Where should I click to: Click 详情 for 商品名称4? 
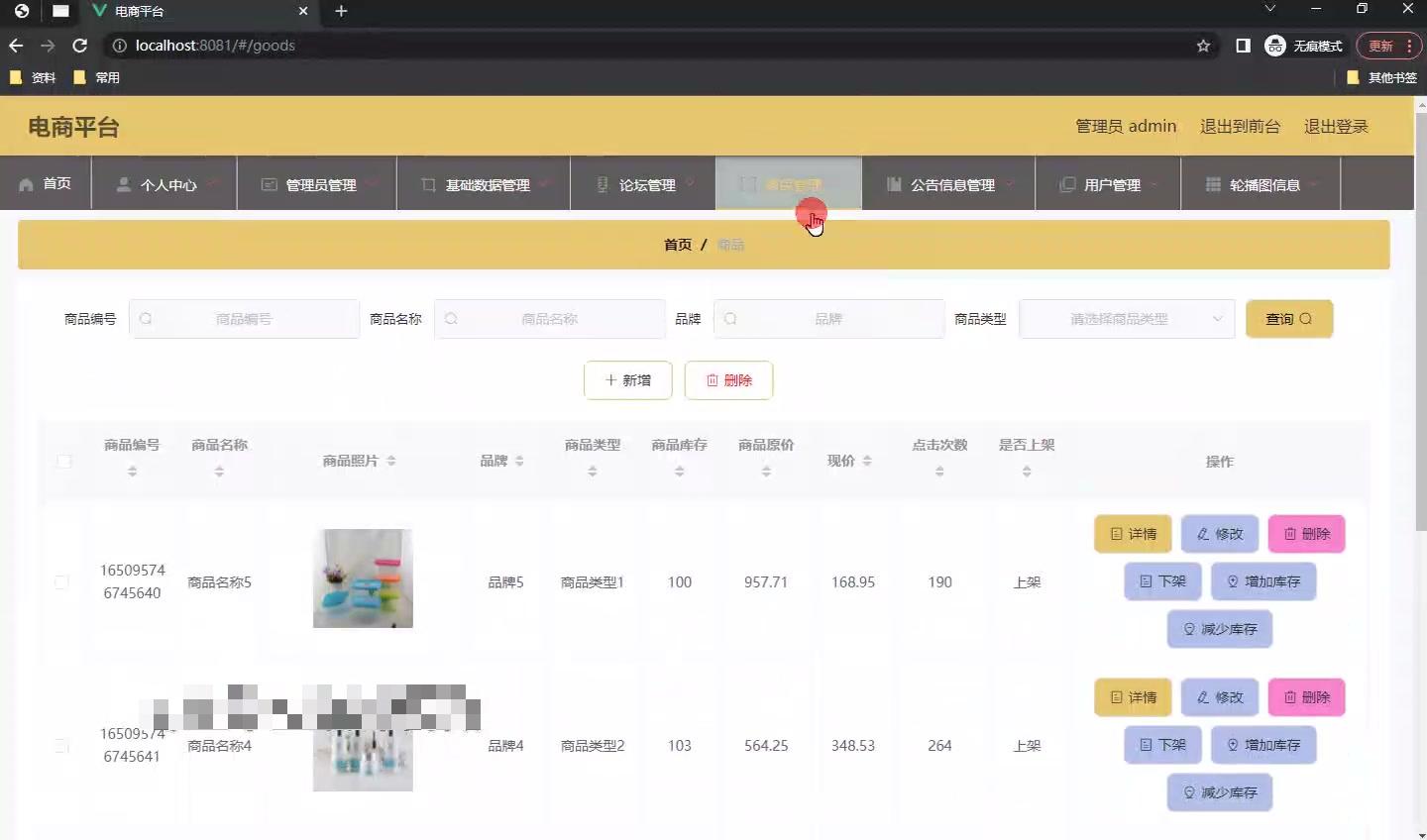pyautogui.click(x=1133, y=697)
